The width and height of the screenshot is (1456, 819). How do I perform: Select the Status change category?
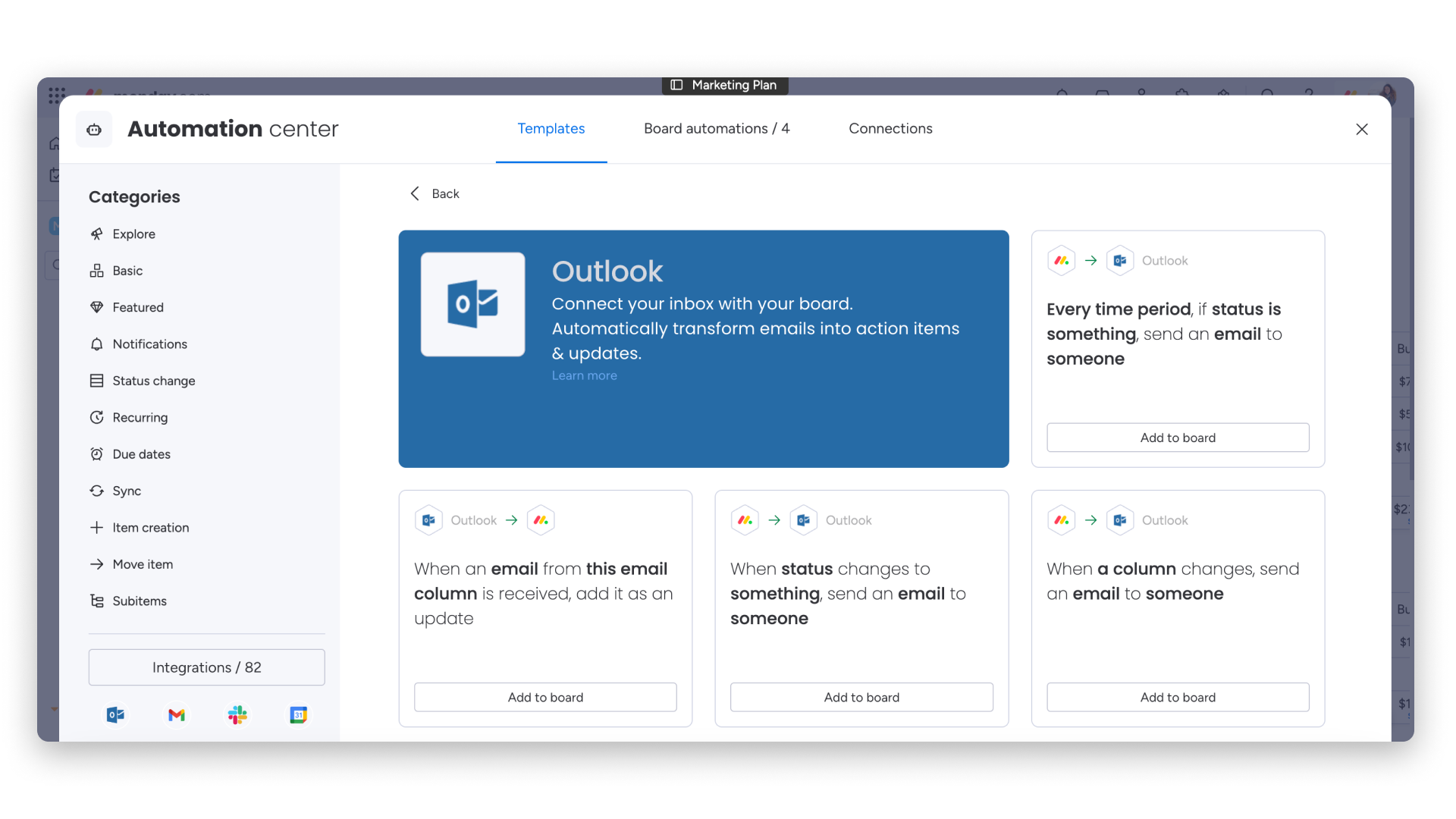click(154, 380)
